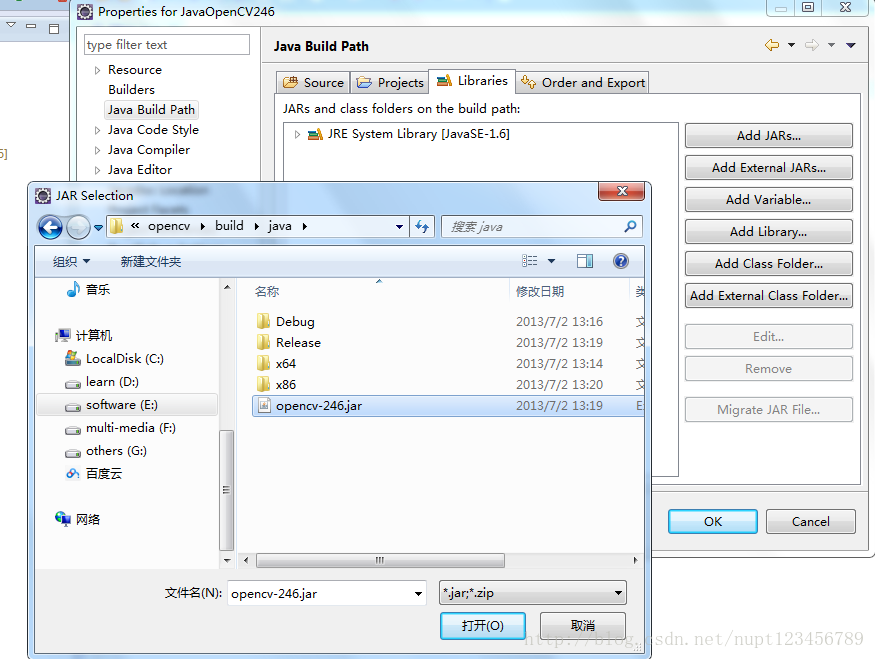Image resolution: width=875 pixels, height=659 pixels.
Task: Toggle the preview pane icon
Action: point(585,261)
